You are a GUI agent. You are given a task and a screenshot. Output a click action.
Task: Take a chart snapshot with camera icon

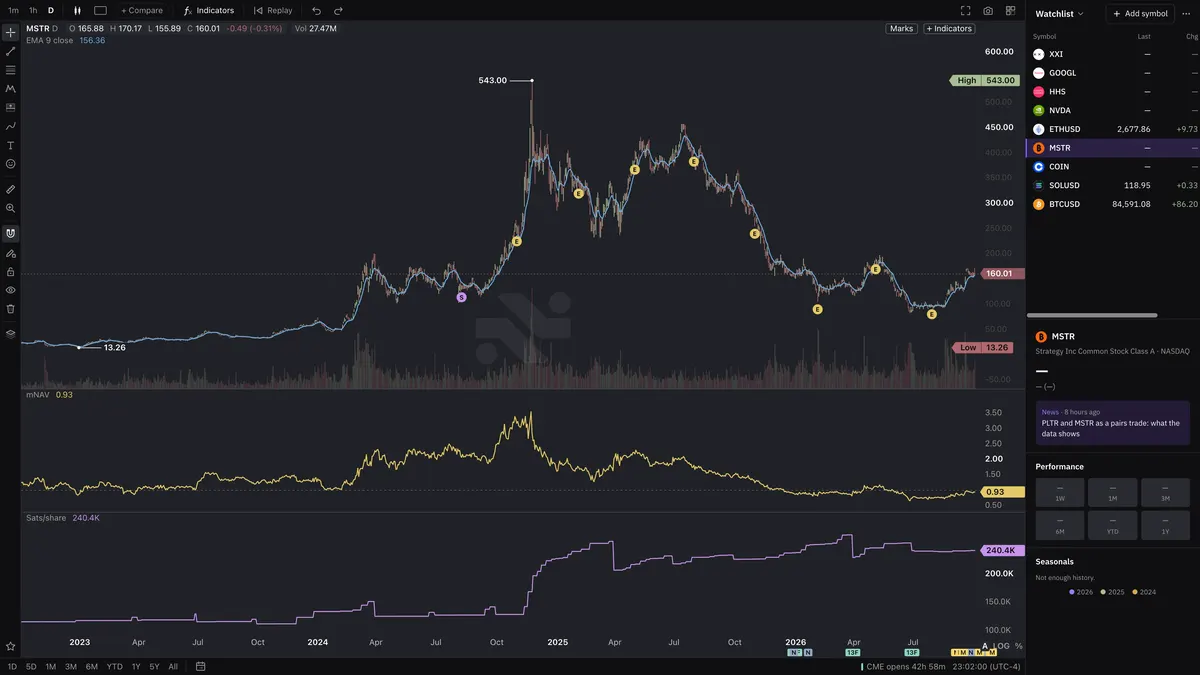(988, 10)
